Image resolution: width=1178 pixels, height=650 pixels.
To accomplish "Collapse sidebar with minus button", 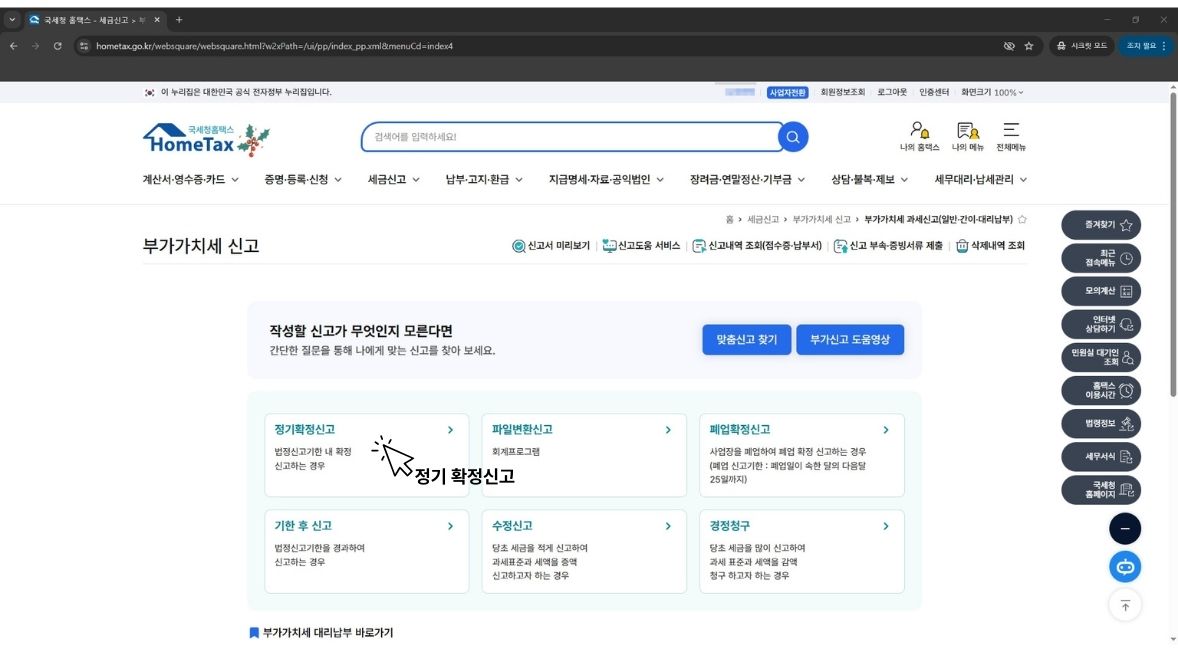I will tap(1125, 528).
